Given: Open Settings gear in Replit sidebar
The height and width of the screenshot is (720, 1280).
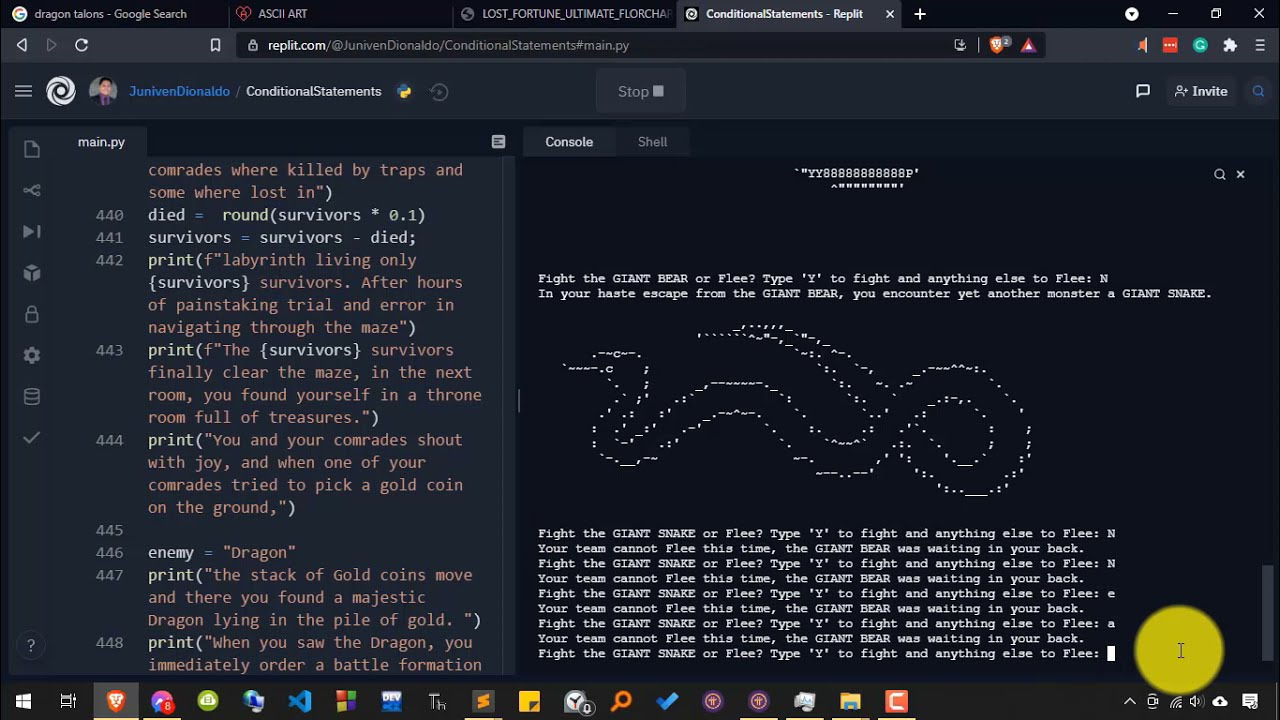Looking at the screenshot, I should coord(32,355).
